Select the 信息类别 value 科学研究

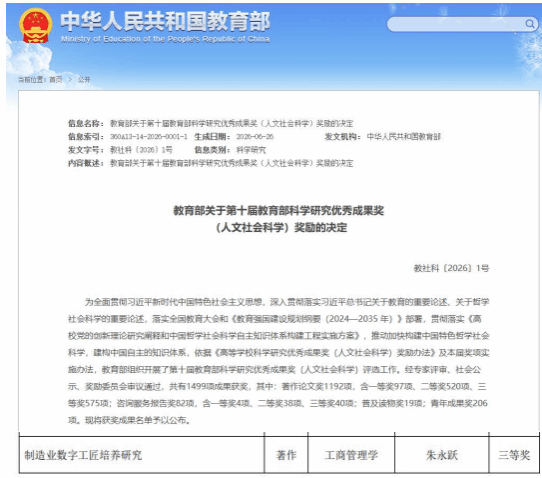tap(251, 150)
